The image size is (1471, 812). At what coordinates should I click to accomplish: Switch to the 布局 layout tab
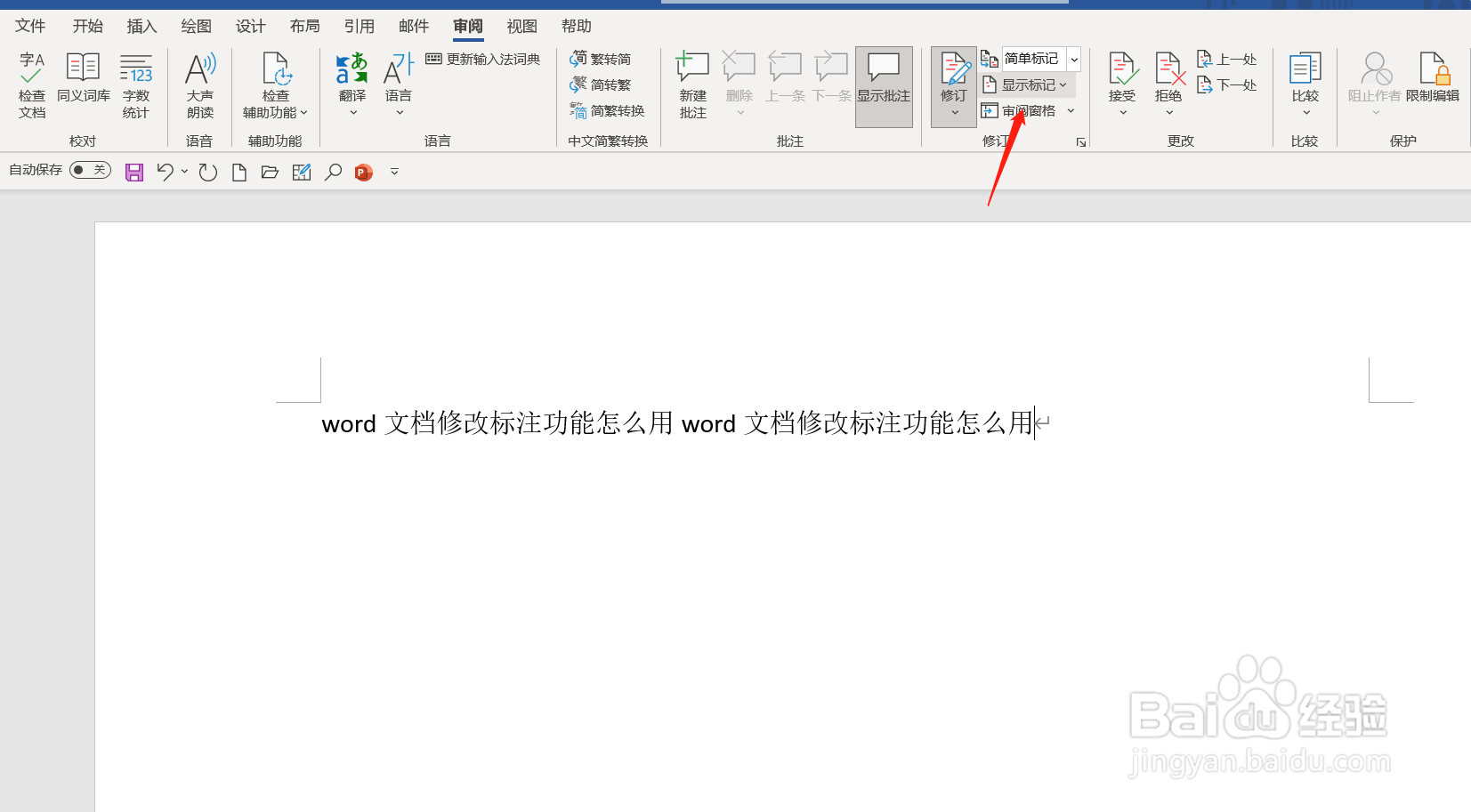point(305,26)
